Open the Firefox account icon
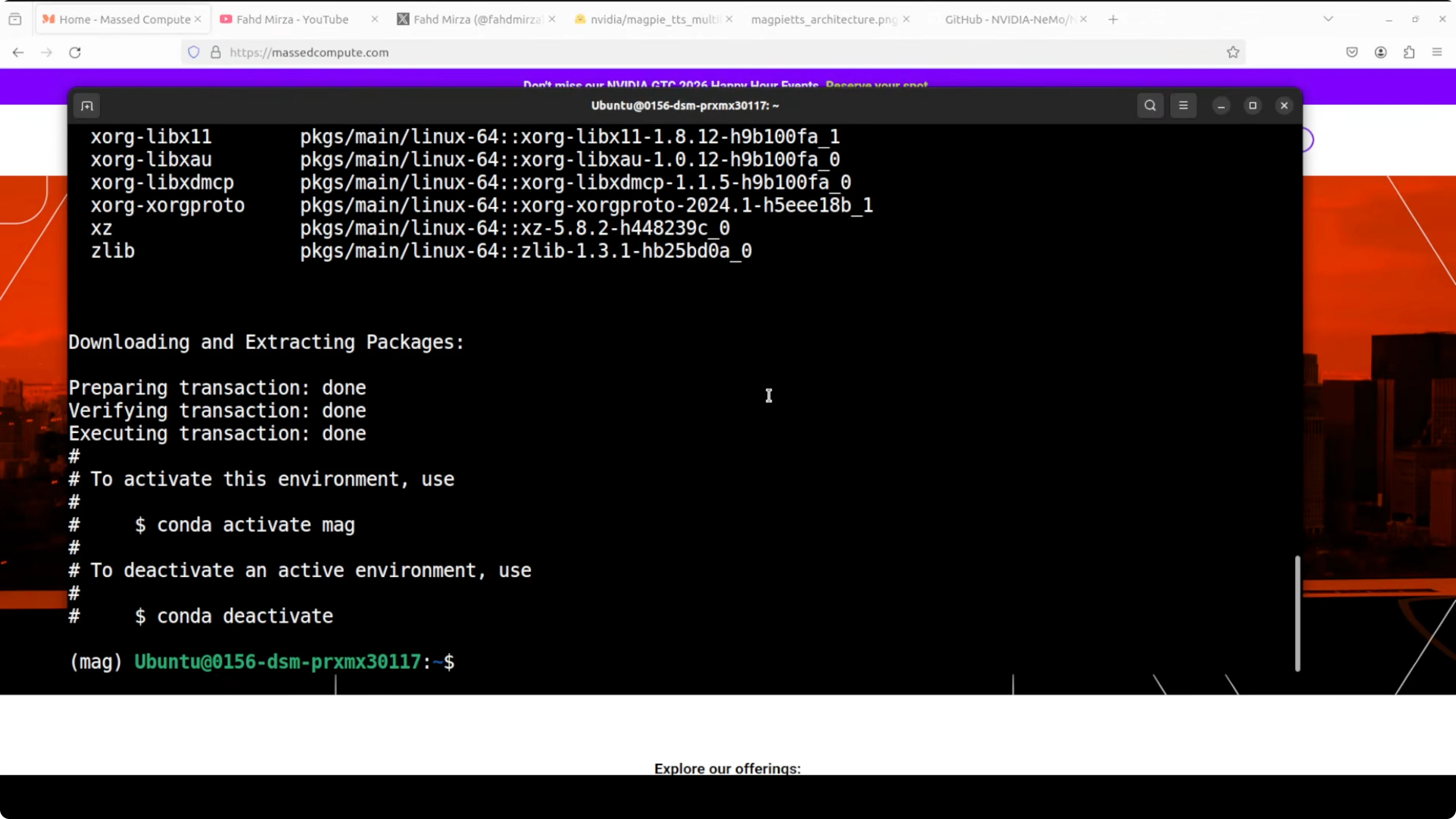This screenshot has height=819, width=1456. [1380, 53]
